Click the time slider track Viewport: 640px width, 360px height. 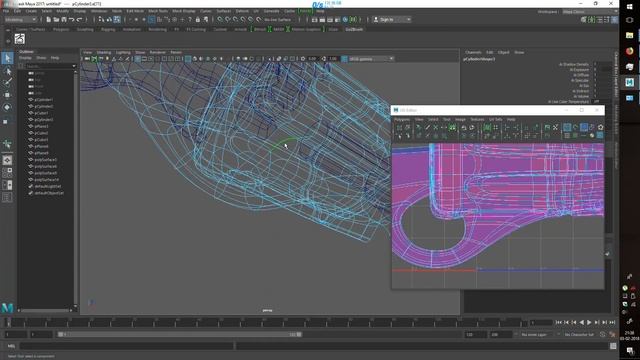265,322
